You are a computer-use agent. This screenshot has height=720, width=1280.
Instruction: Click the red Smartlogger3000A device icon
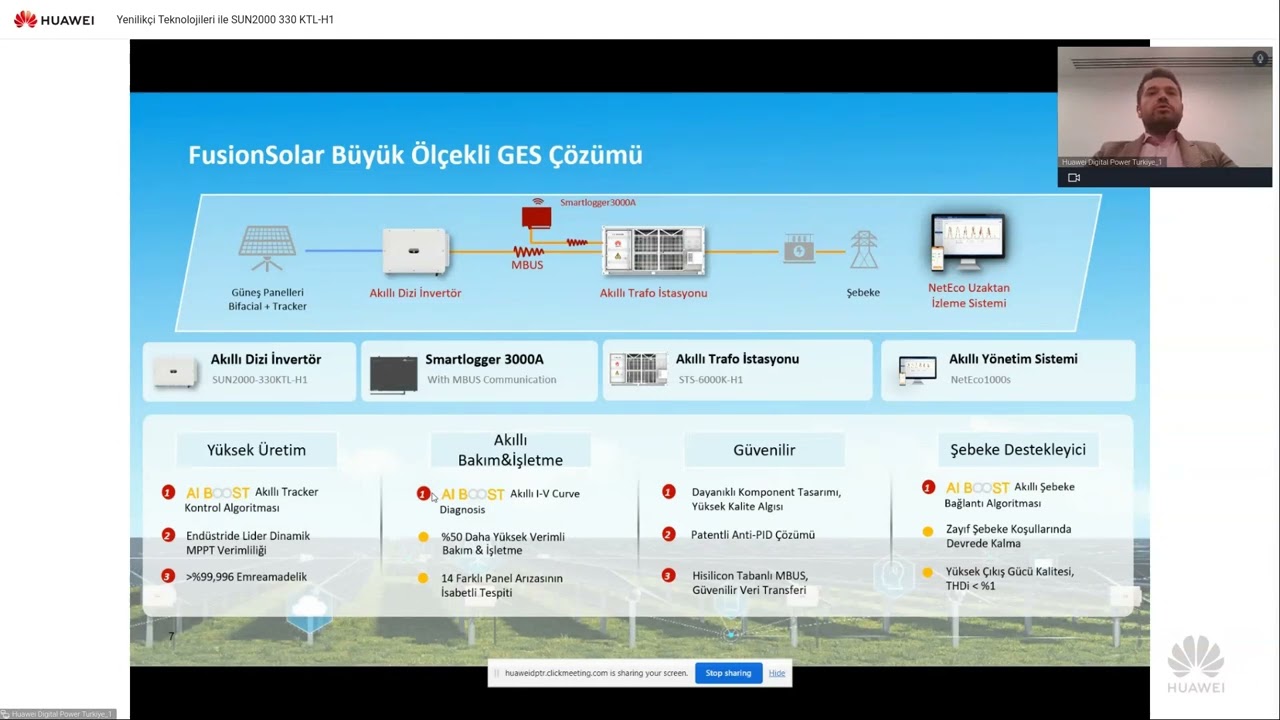coord(536,215)
